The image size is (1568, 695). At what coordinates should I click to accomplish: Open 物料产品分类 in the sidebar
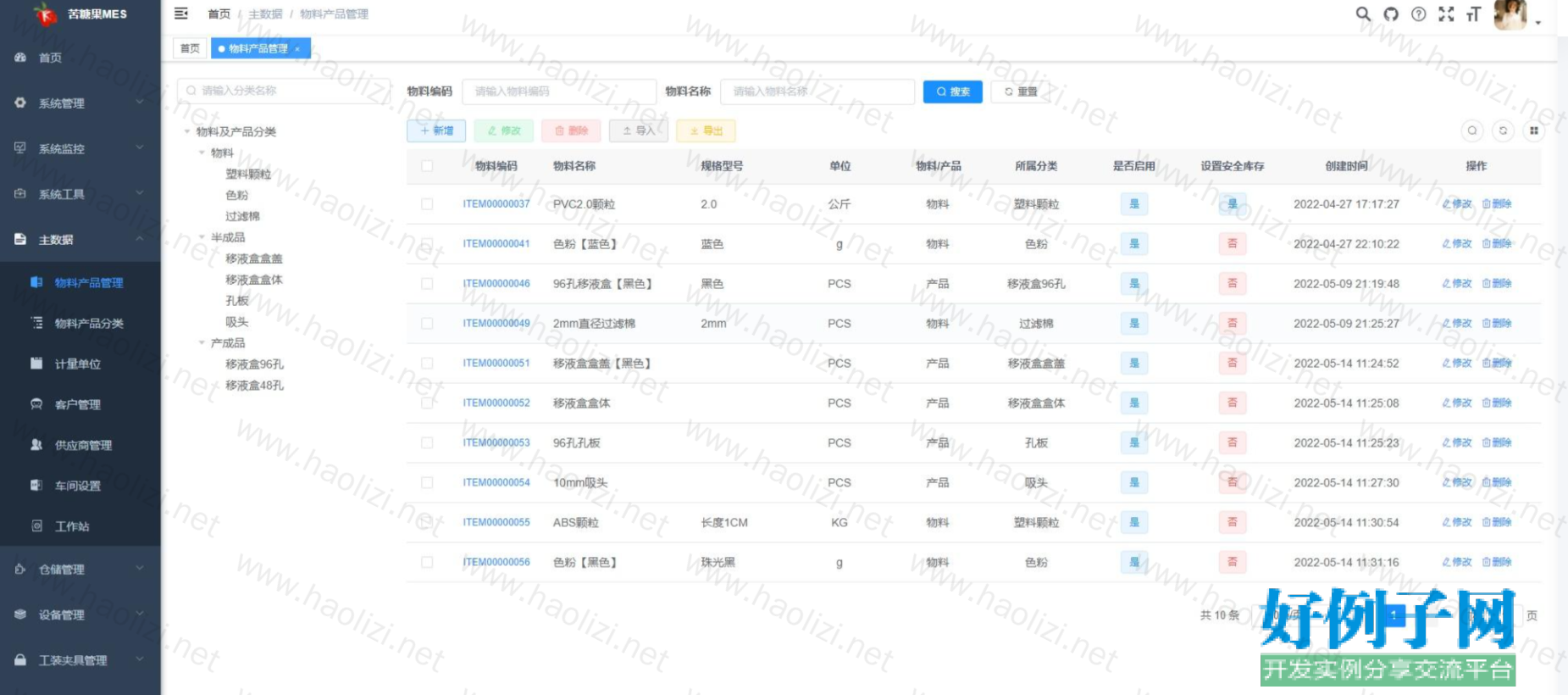pyautogui.click(x=89, y=323)
